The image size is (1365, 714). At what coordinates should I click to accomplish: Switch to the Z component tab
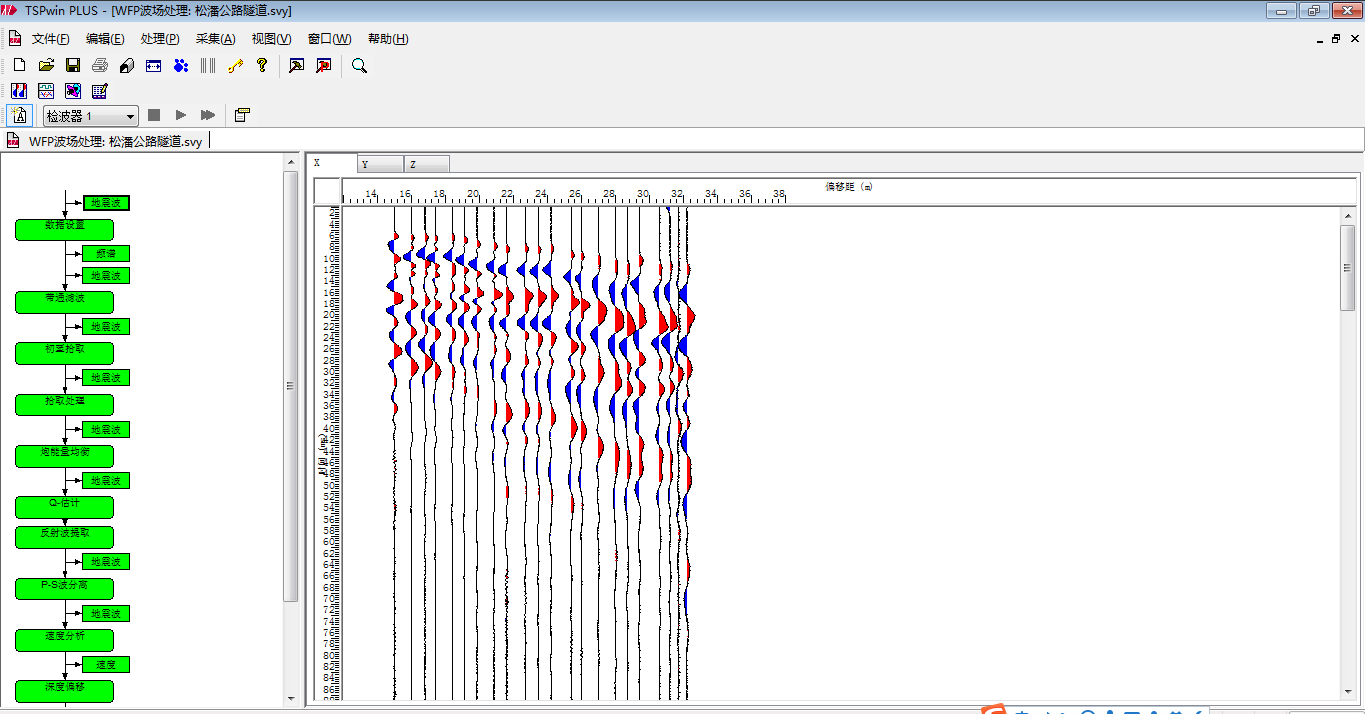pyautogui.click(x=427, y=164)
